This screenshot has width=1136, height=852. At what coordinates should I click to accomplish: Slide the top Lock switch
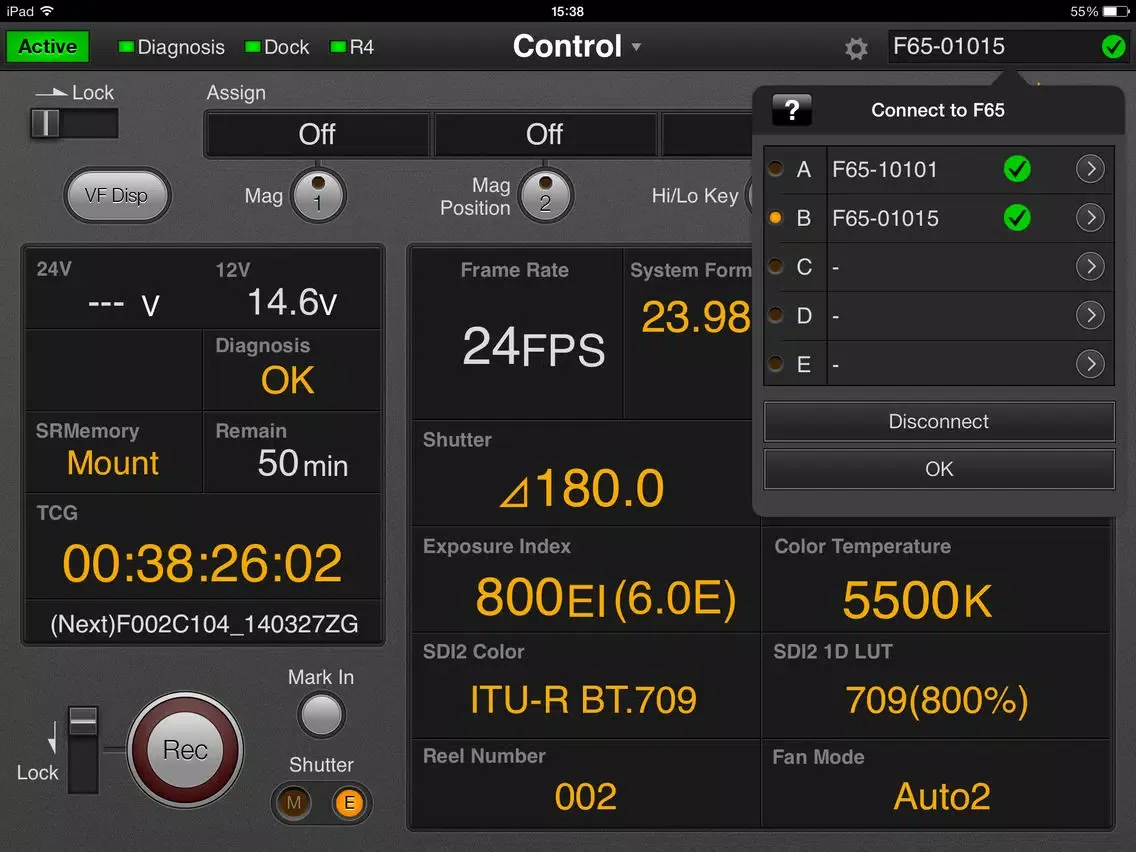pos(74,123)
